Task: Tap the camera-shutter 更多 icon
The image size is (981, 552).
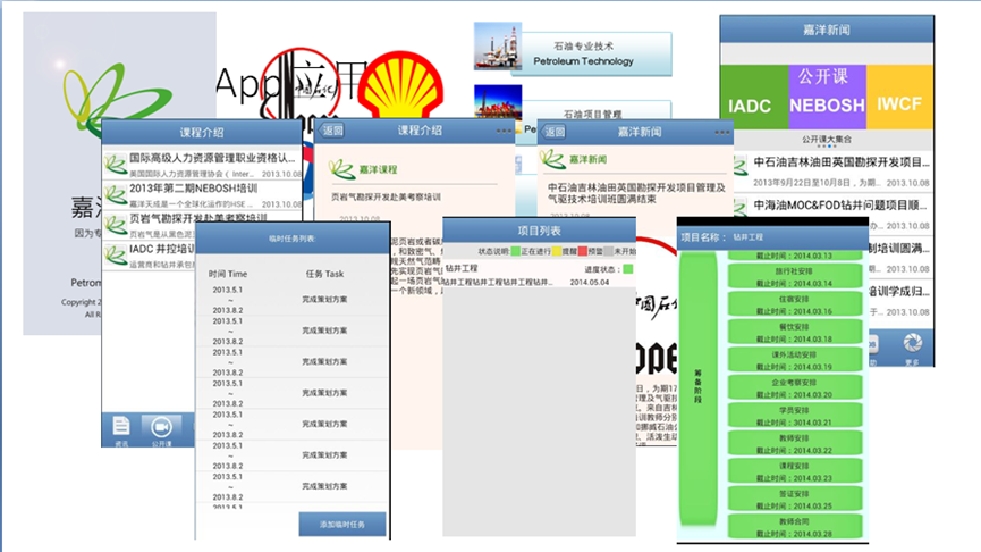Action: pyautogui.click(x=913, y=343)
